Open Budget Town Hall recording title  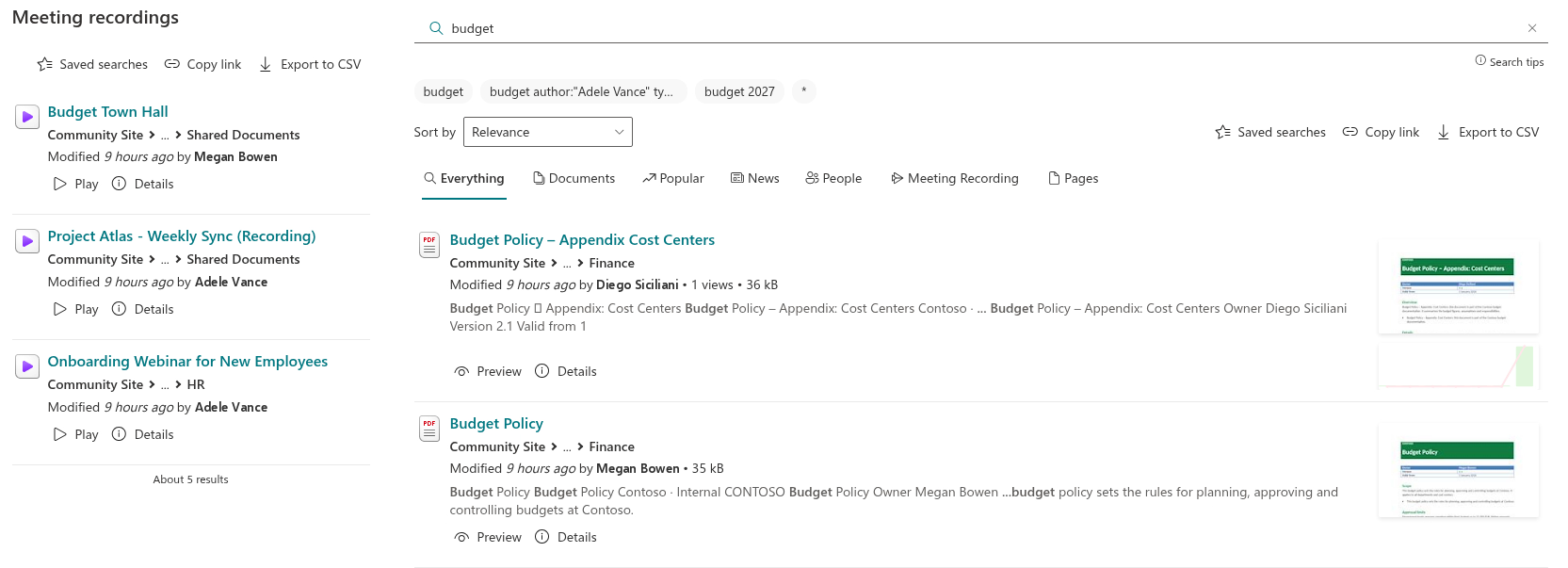108,112
